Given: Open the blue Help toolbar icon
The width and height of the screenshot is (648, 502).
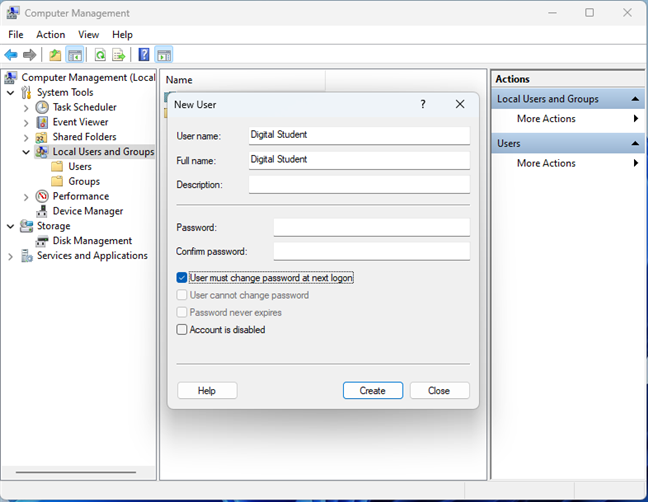Looking at the screenshot, I should coord(145,55).
